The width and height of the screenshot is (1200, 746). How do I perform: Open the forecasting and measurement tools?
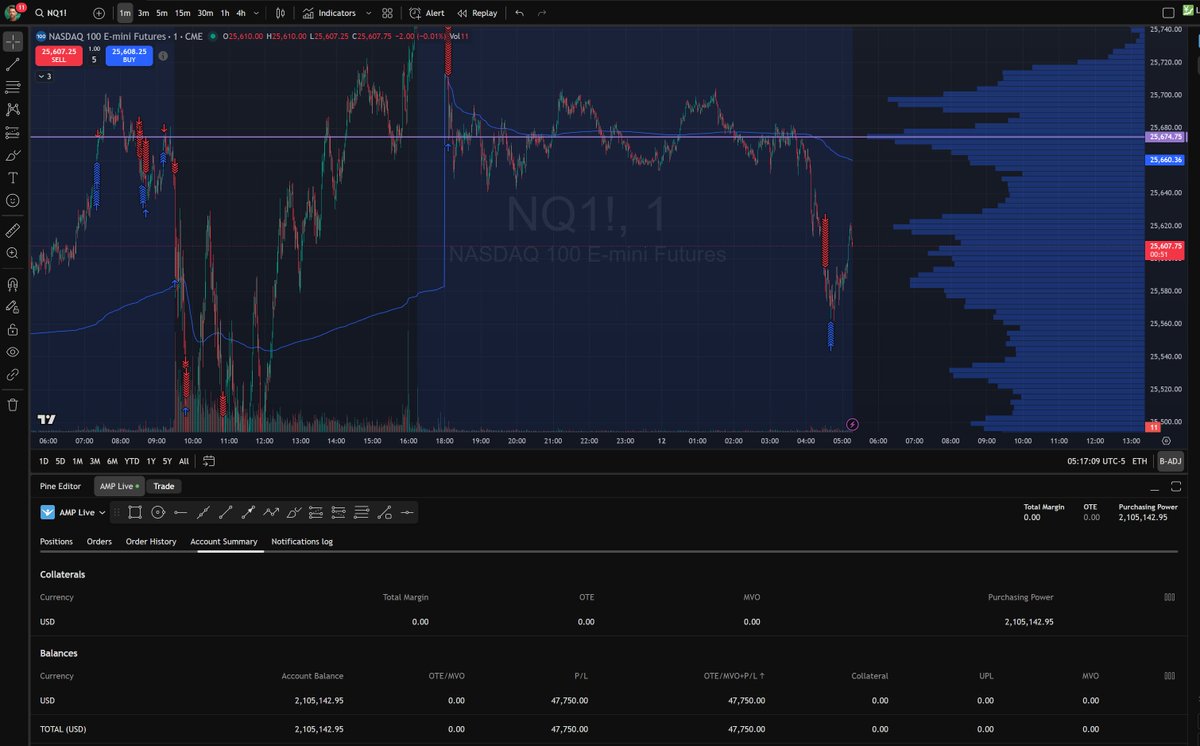(x=13, y=132)
